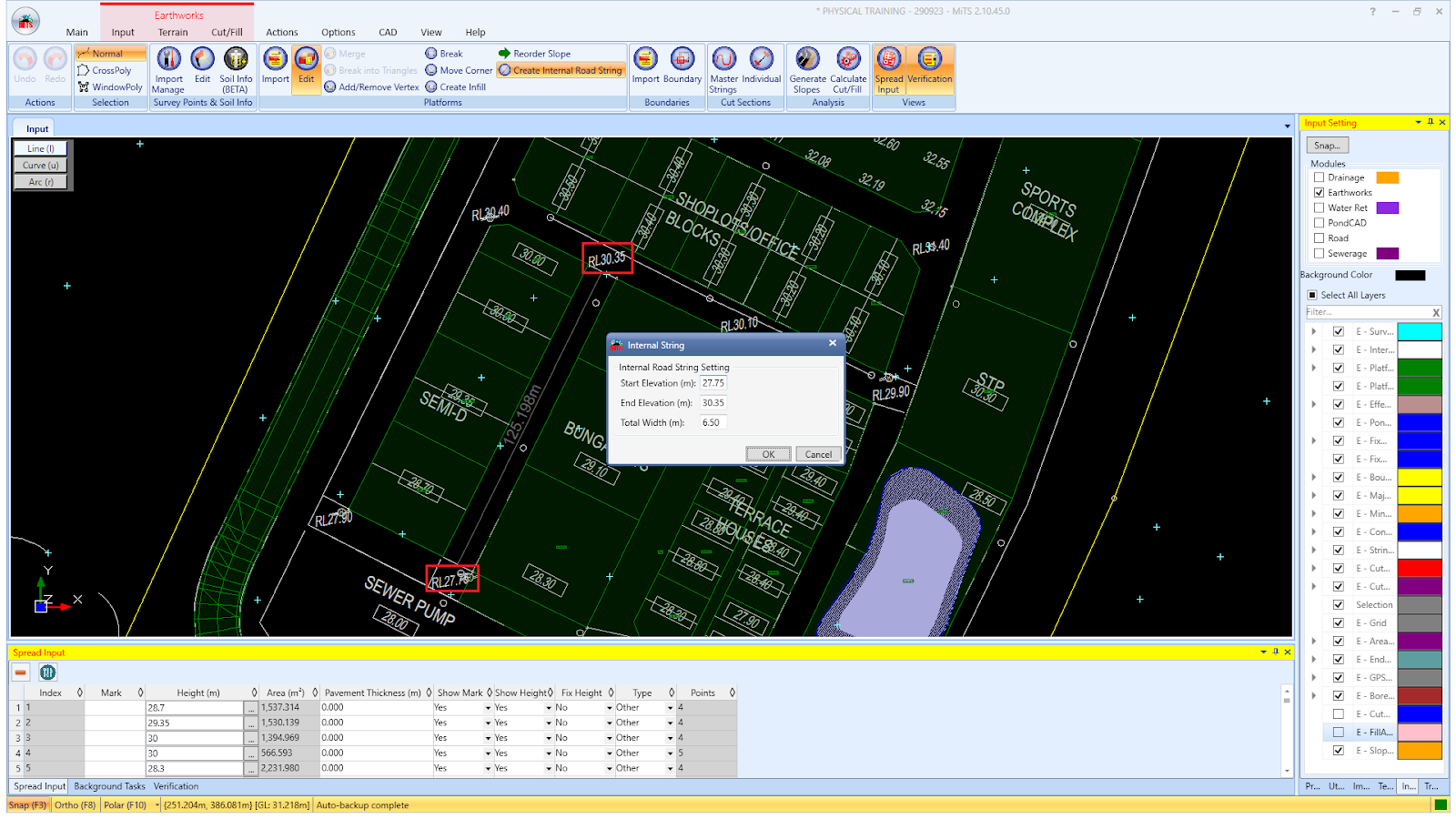Toggle the Select All Layers checkbox
Viewport: 1456px width, 819px height.
1312,295
